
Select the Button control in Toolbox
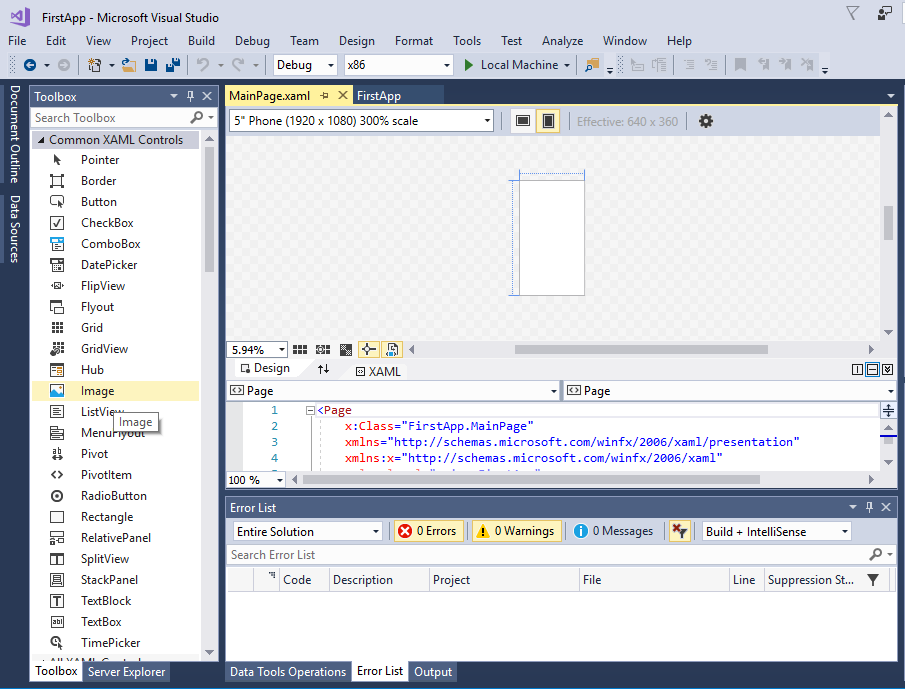point(115,202)
